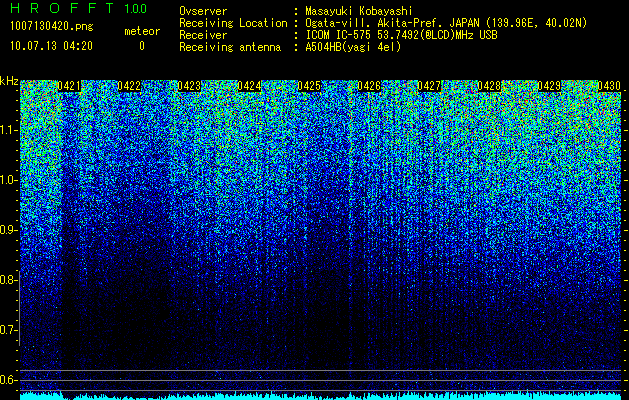
Task: Click the 0422 time marker
Action: pyautogui.click(x=129, y=86)
